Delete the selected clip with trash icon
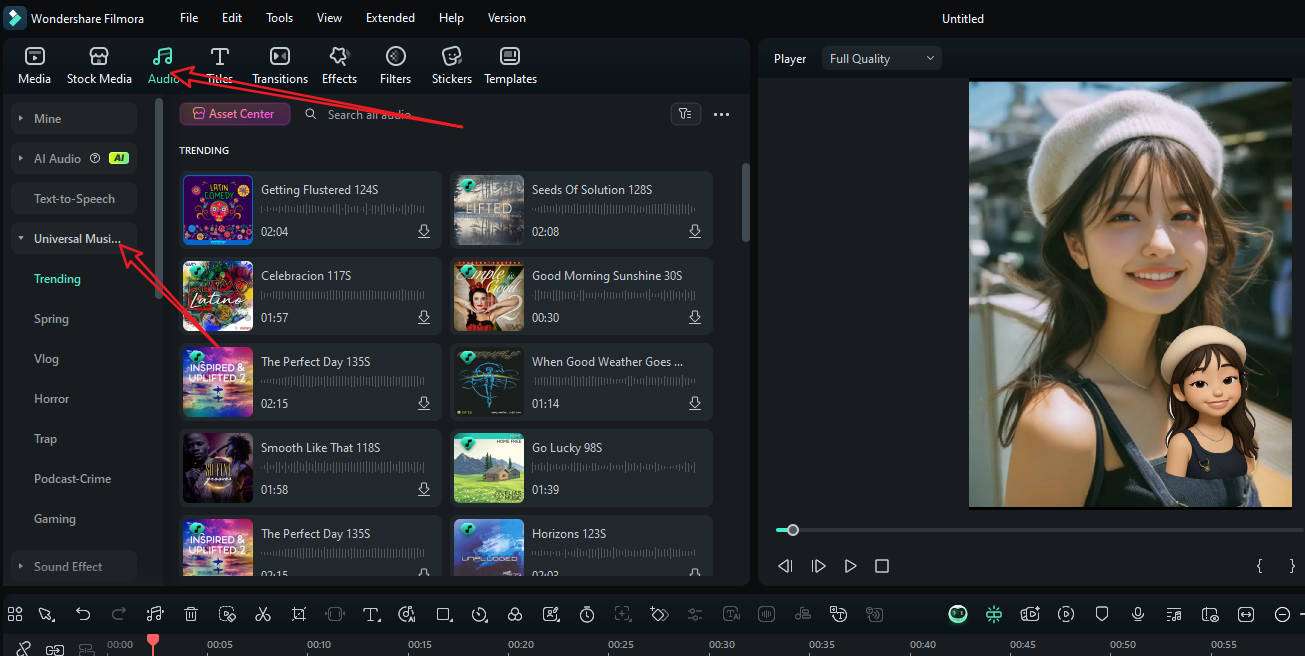The width and height of the screenshot is (1305, 656). [191, 614]
